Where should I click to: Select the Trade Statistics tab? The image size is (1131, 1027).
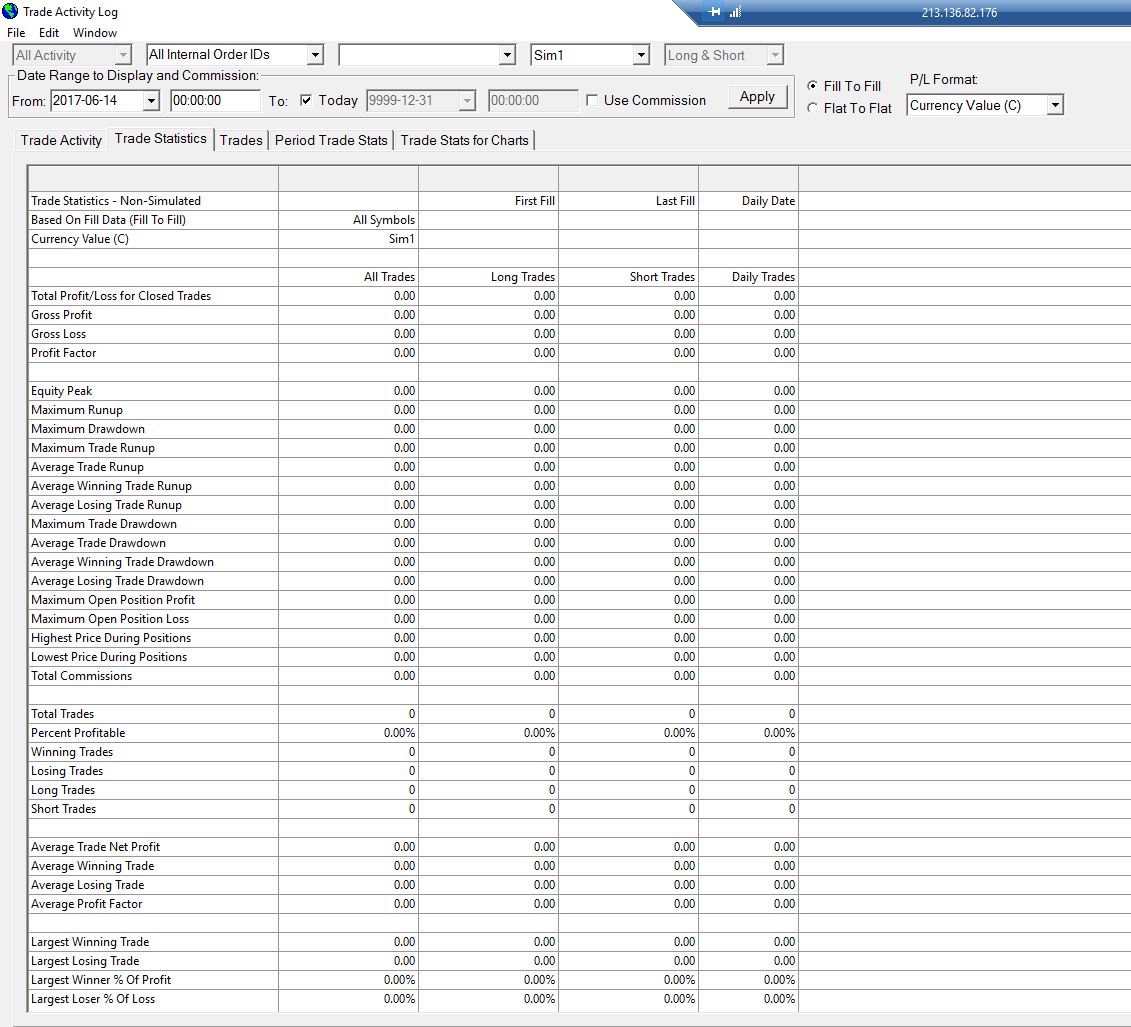(161, 138)
